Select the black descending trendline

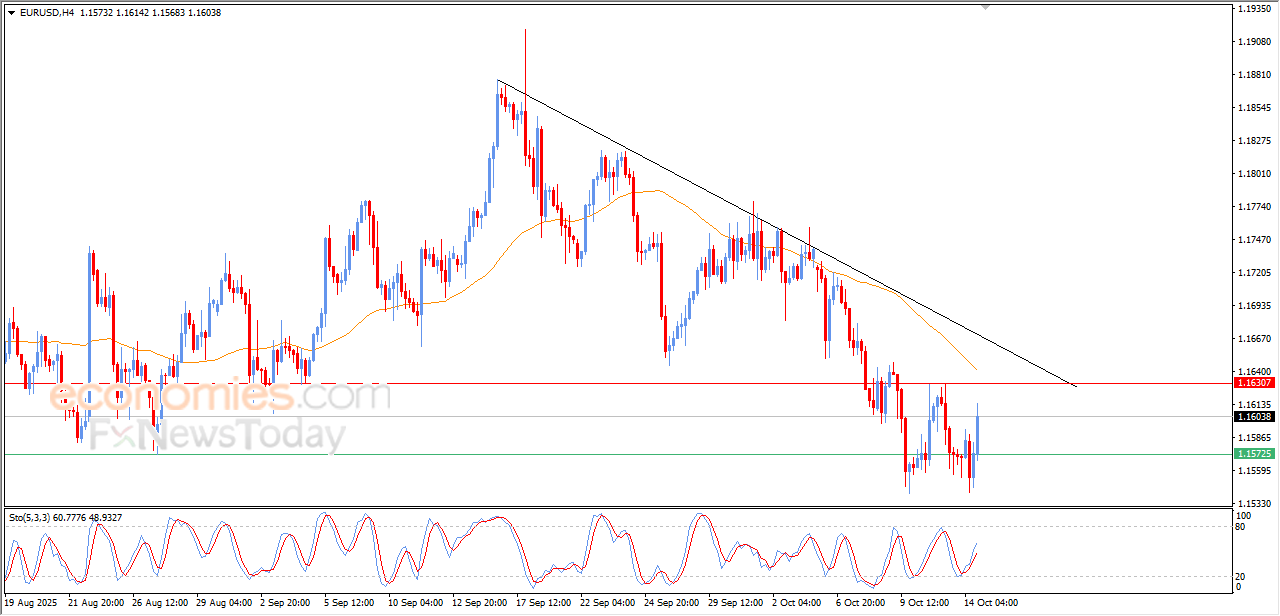[x=786, y=232]
